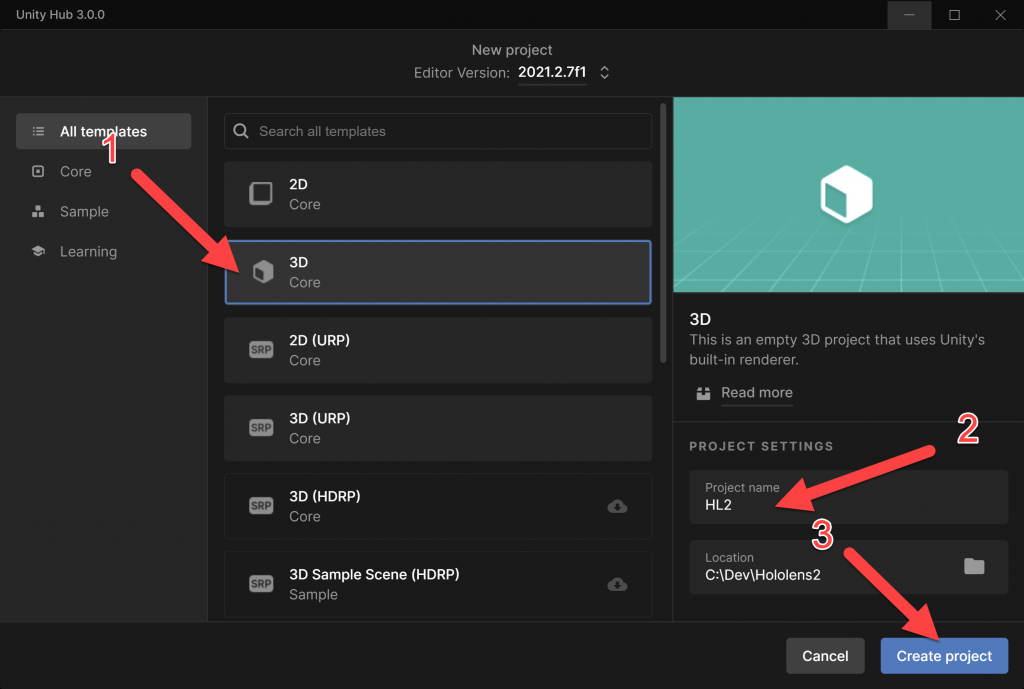The height and width of the screenshot is (689, 1024).
Task: Click the SRP icon for 2D (URP)
Action: pyautogui.click(x=261, y=349)
